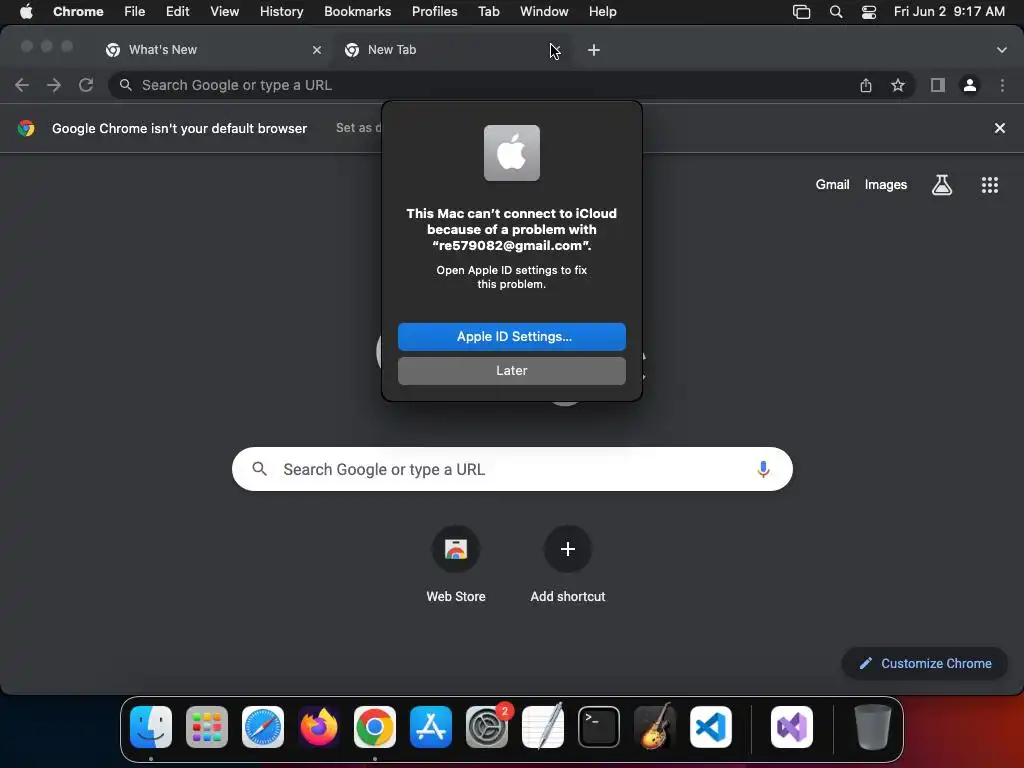This screenshot has height=768, width=1024.
Task: Open Spotlight search in the menu bar
Action: [x=835, y=12]
